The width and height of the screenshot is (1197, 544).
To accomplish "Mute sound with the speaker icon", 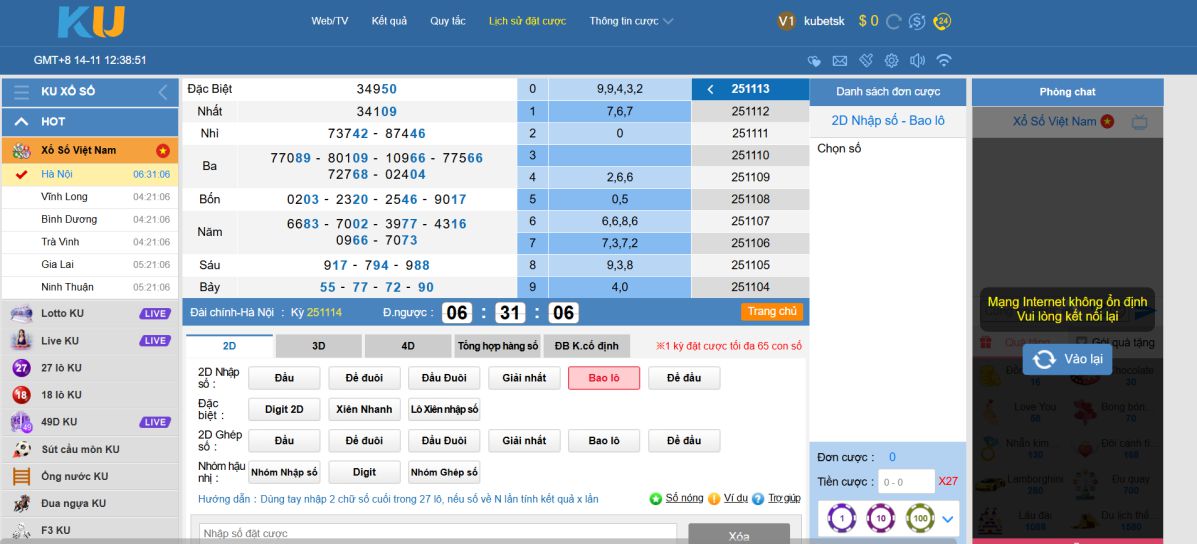I will [918, 61].
